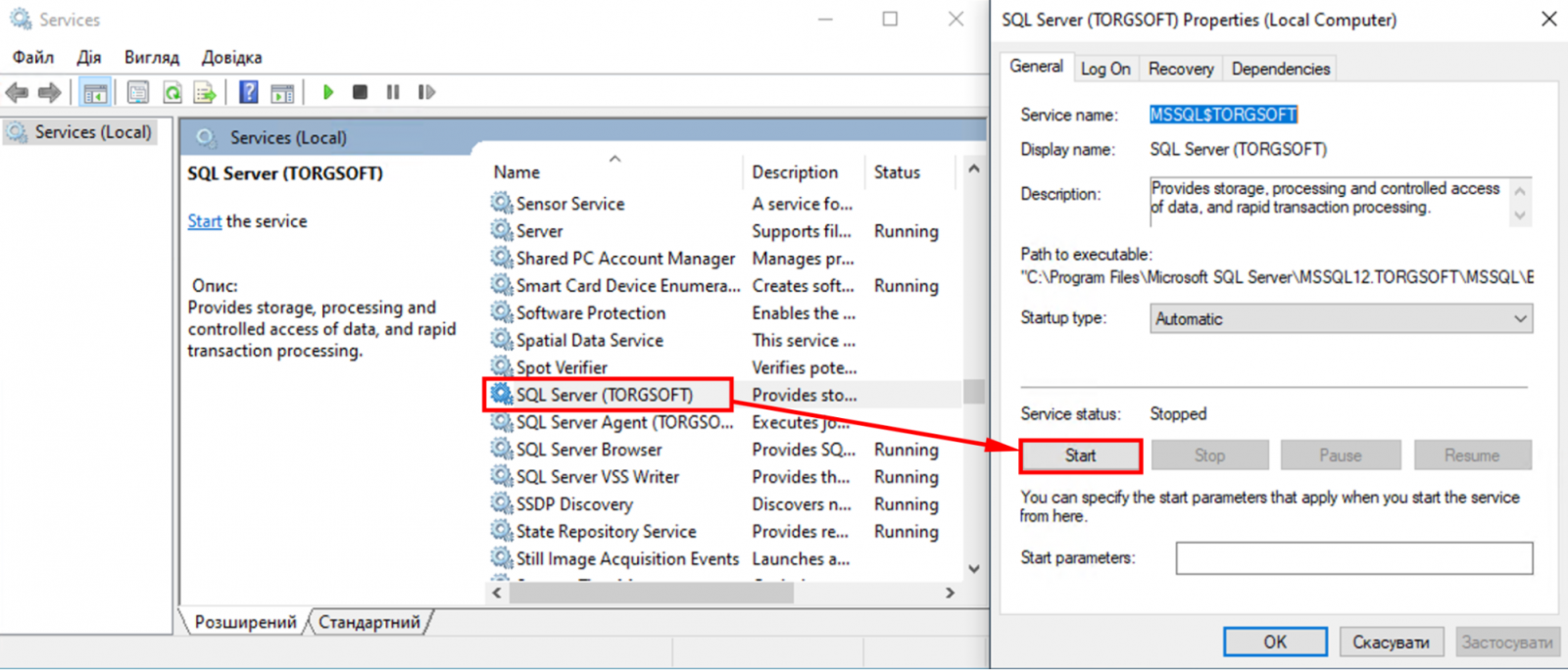Image resolution: width=1568 pixels, height=670 pixels.
Task: Switch to the Стандартний view tab
Action: (x=369, y=622)
